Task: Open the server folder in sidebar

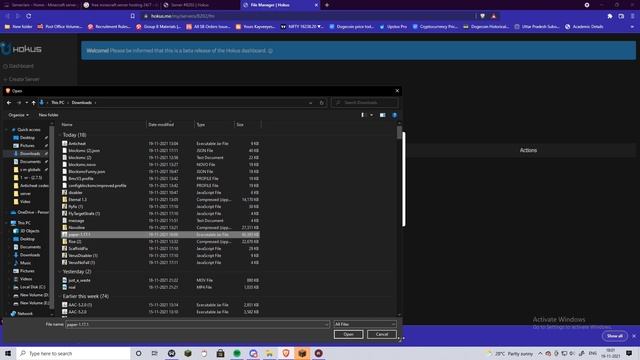Action: [25, 194]
